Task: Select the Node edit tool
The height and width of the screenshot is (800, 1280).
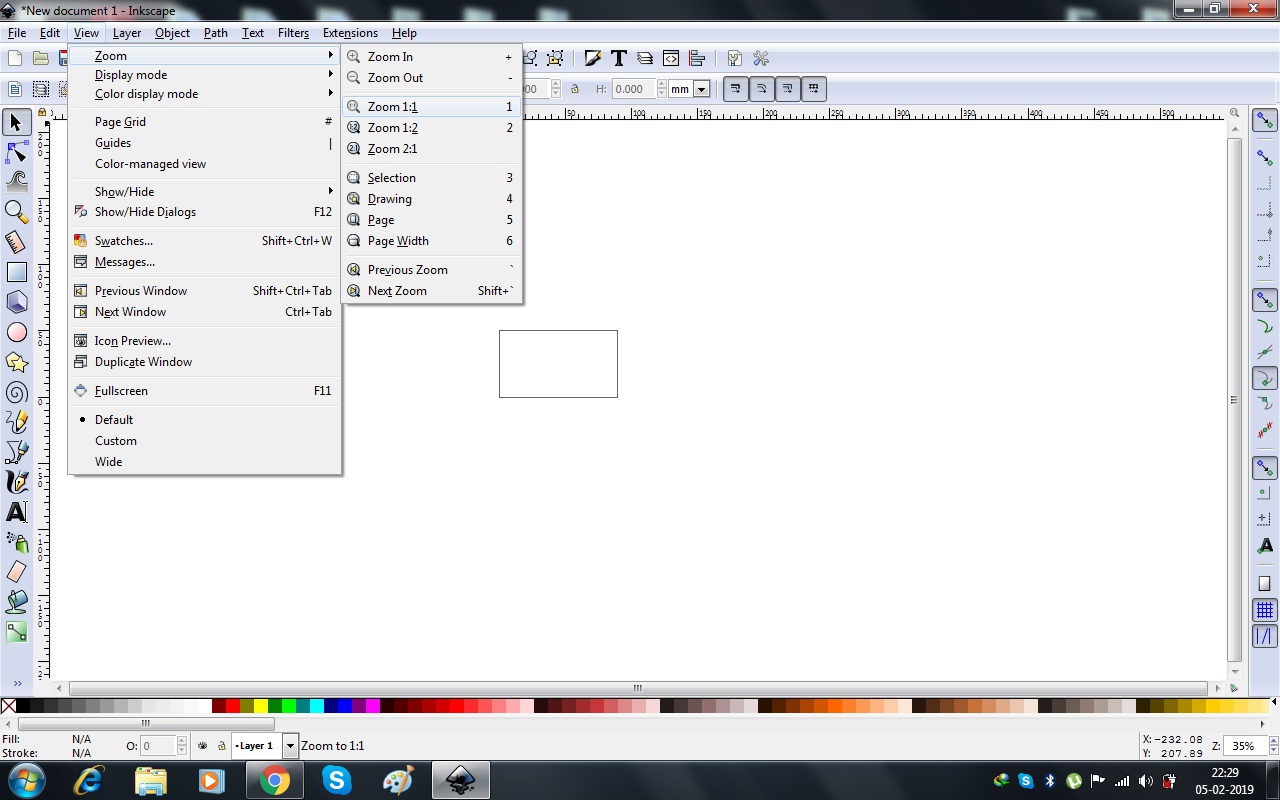Action: pyautogui.click(x=16, y=152)
